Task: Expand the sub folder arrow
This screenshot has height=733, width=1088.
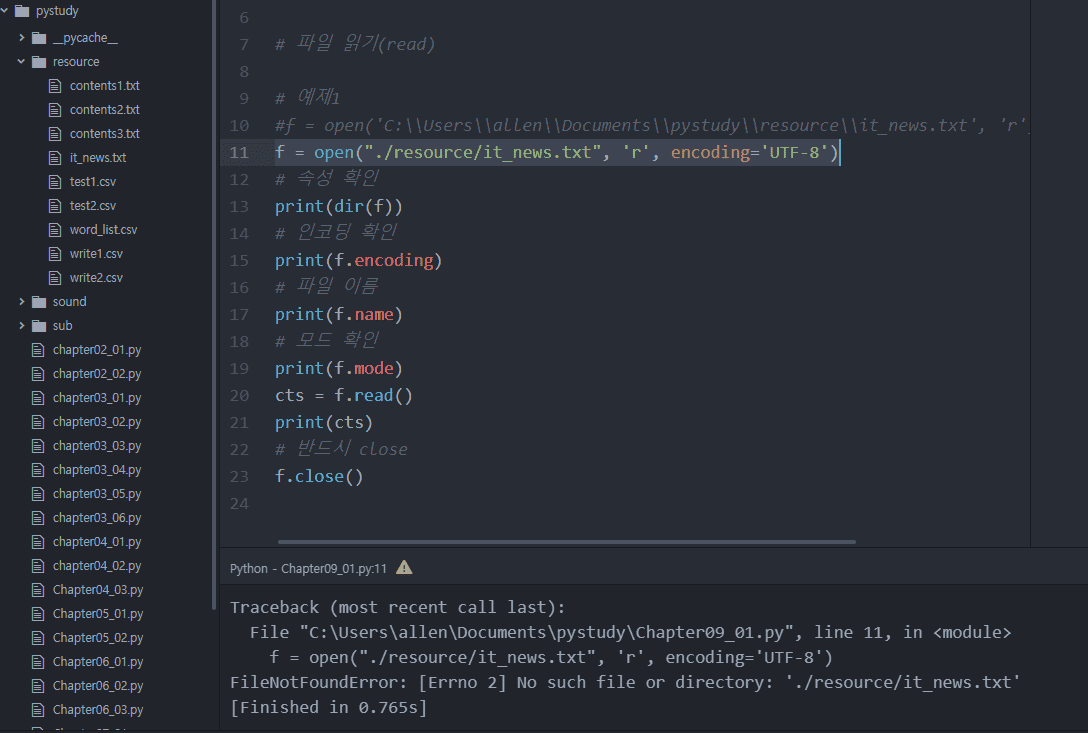Action: point(22,326)
